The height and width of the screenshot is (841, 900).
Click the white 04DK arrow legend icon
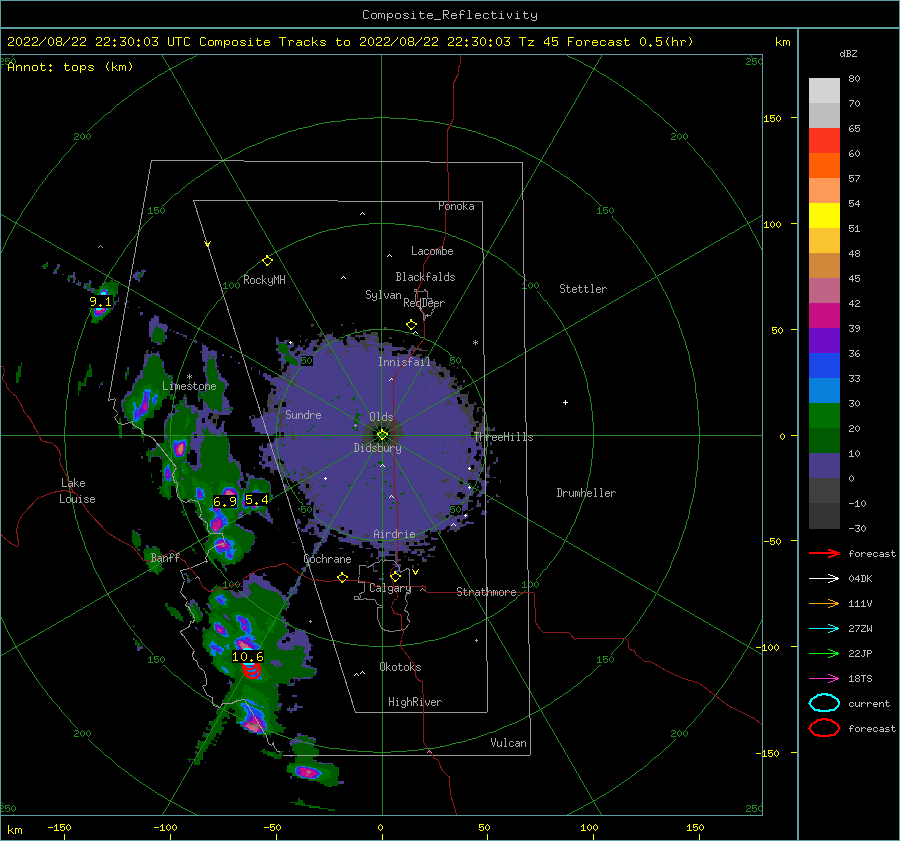824,579
